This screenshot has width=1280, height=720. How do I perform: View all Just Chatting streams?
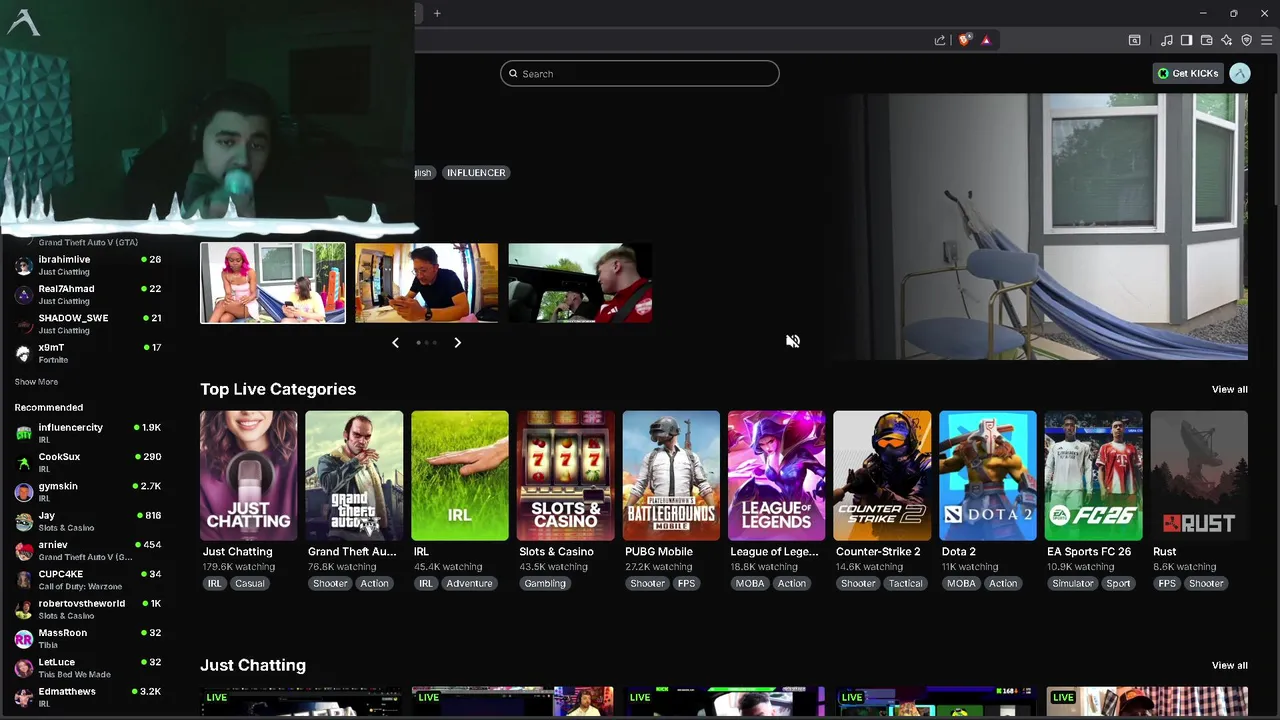coord(1229,665)
